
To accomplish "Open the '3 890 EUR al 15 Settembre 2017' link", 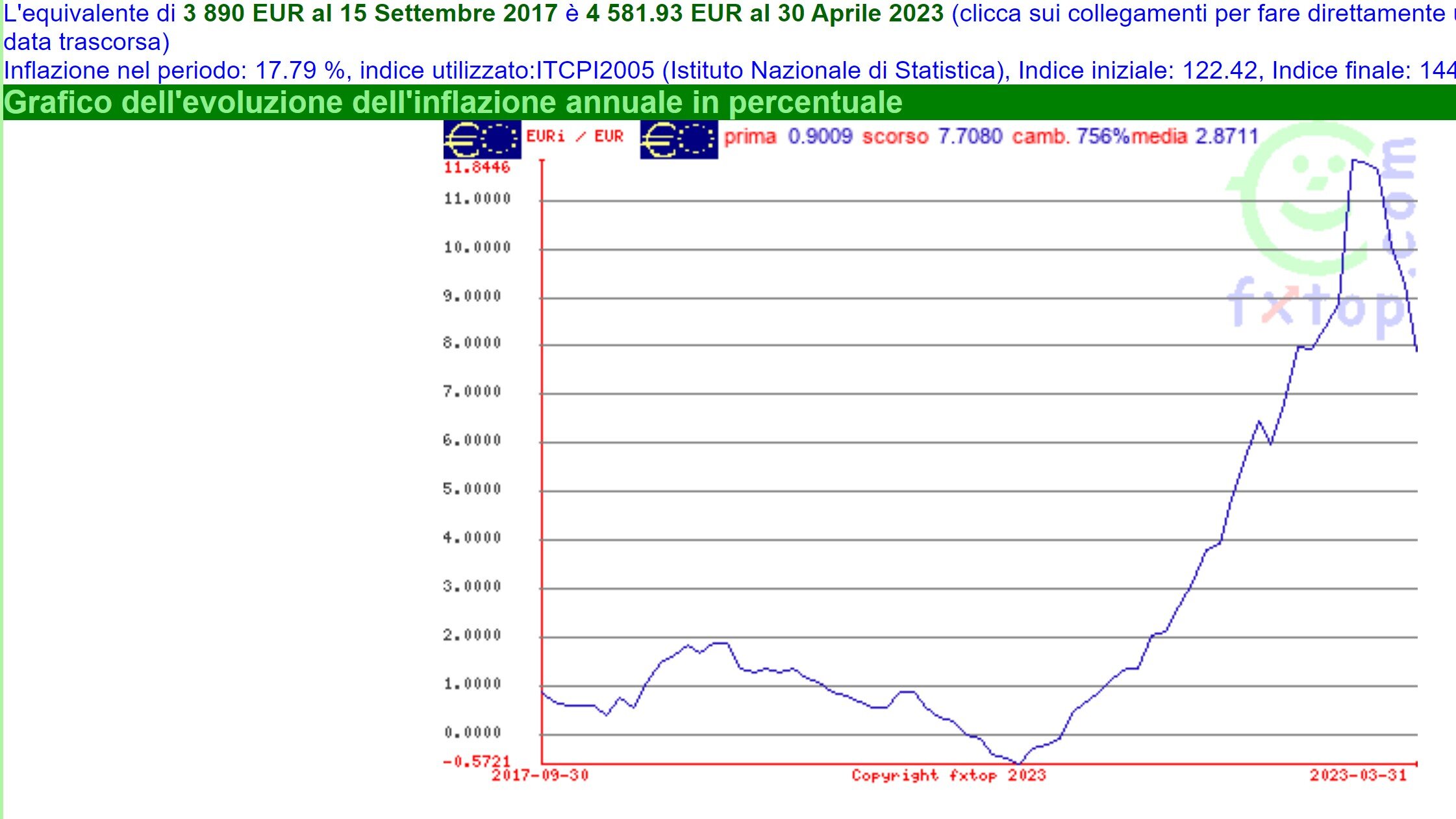I will click(x=370, y=13).
